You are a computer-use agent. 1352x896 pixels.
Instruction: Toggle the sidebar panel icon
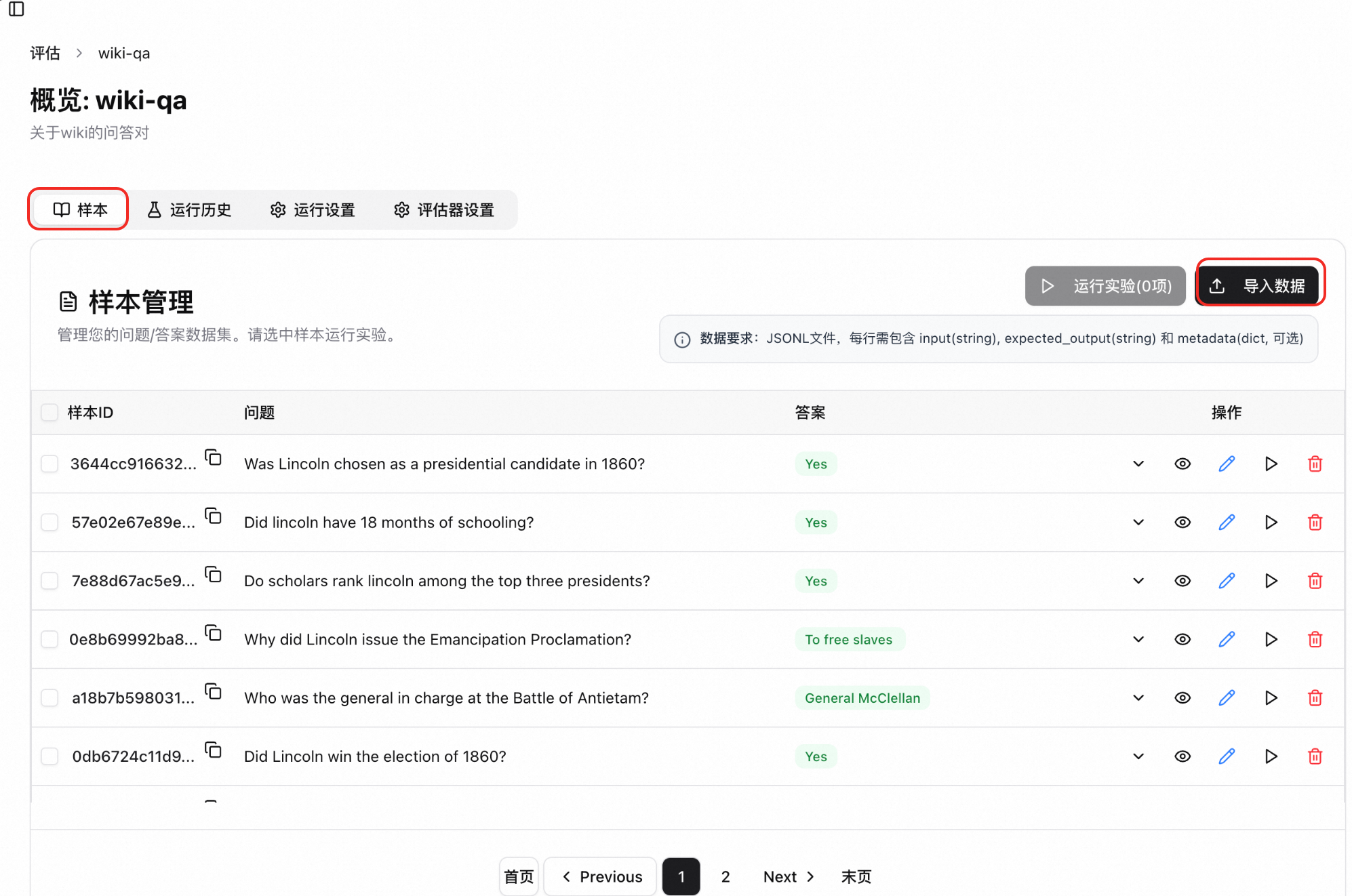coord(16,9)
